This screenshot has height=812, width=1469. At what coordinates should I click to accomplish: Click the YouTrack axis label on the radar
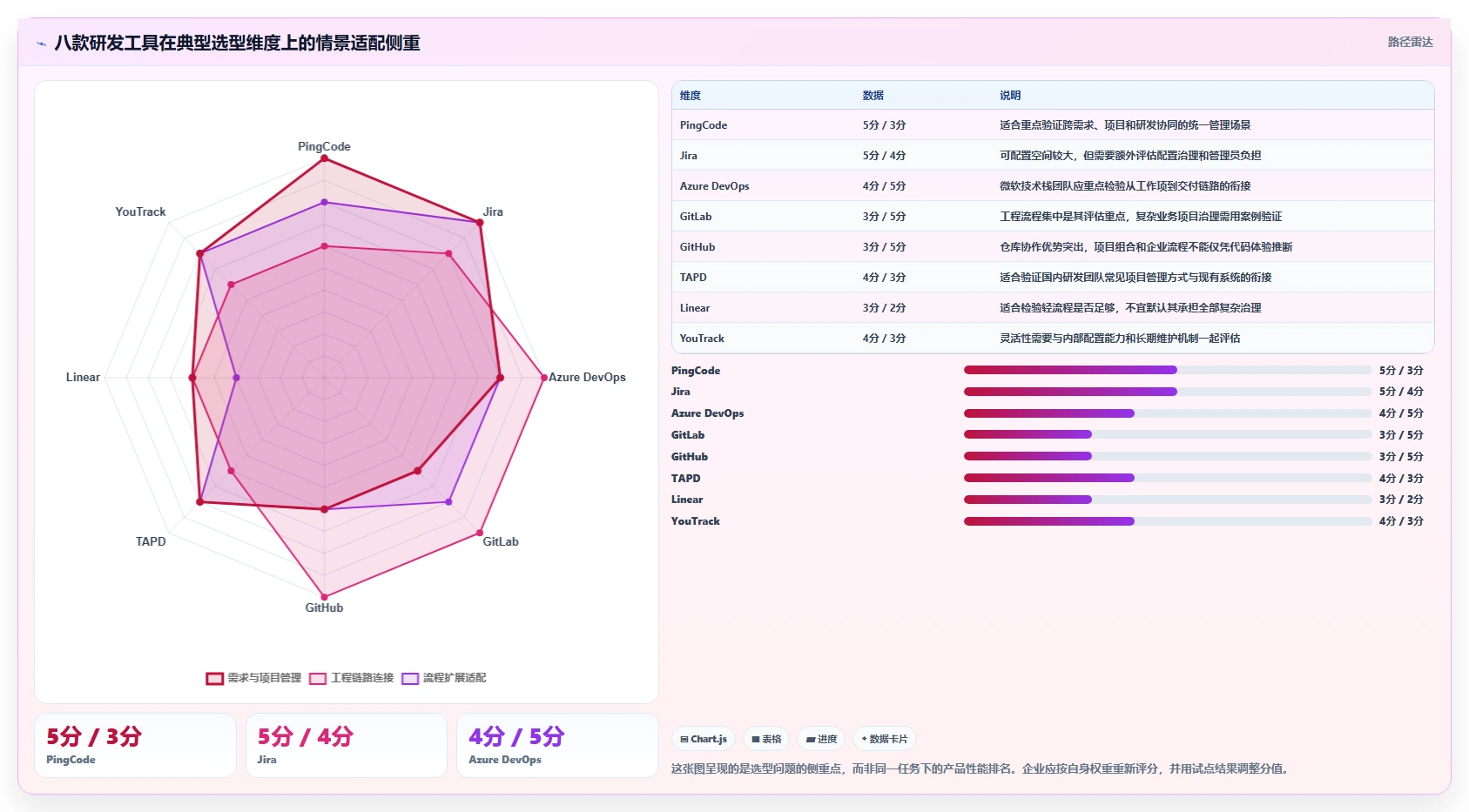pyautogui.click(x=140, y=211)
